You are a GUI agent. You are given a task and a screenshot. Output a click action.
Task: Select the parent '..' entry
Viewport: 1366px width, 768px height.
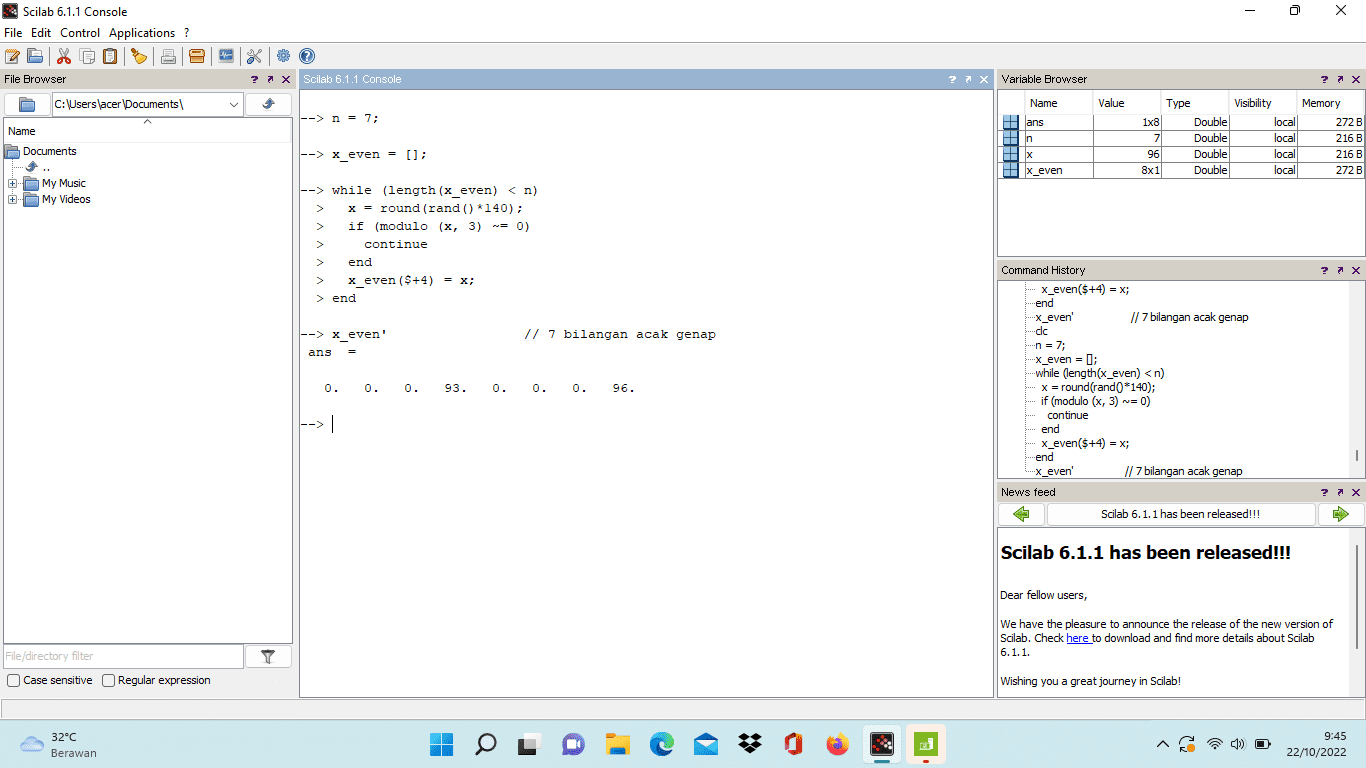[x=46, y=167]
